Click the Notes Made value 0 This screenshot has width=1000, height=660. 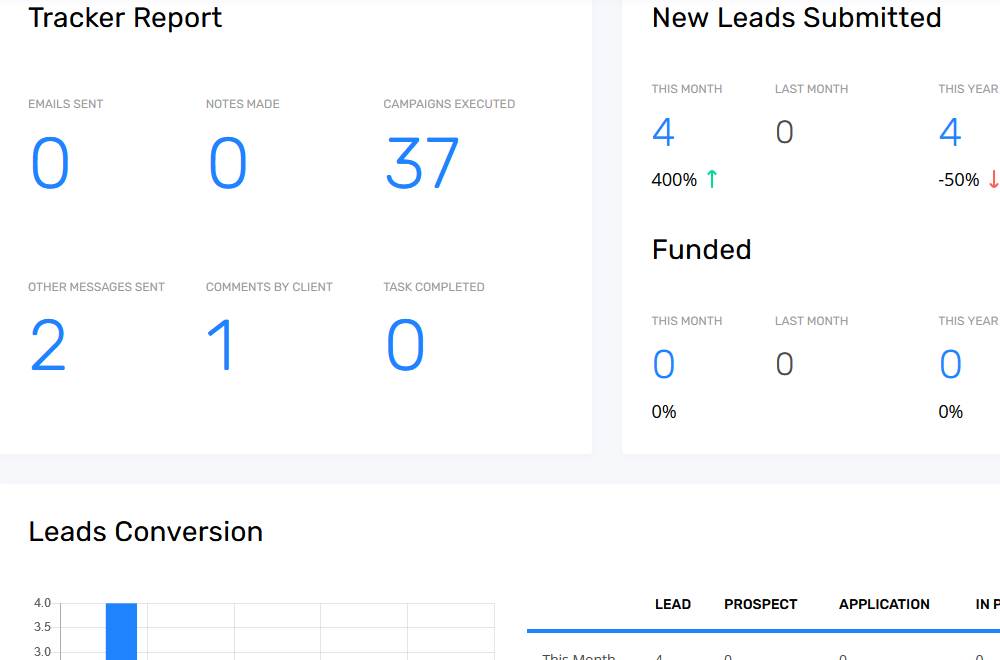pos(228,163)
